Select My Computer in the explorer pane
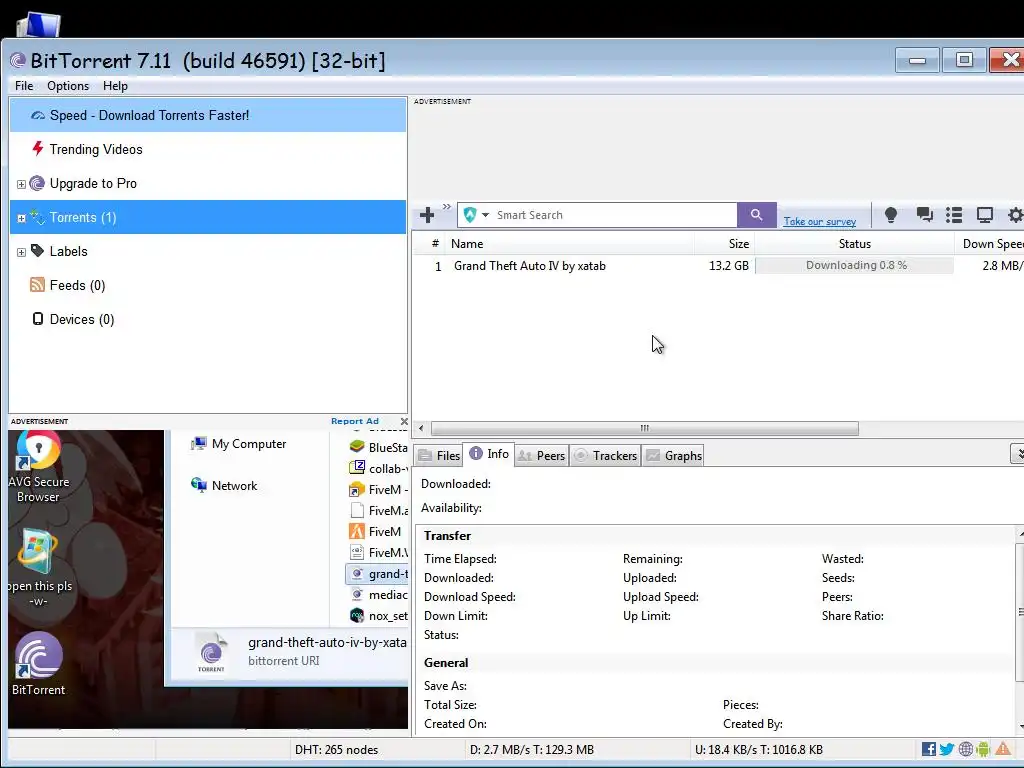Screen dimensions: 1024x768 pos(238,444)
